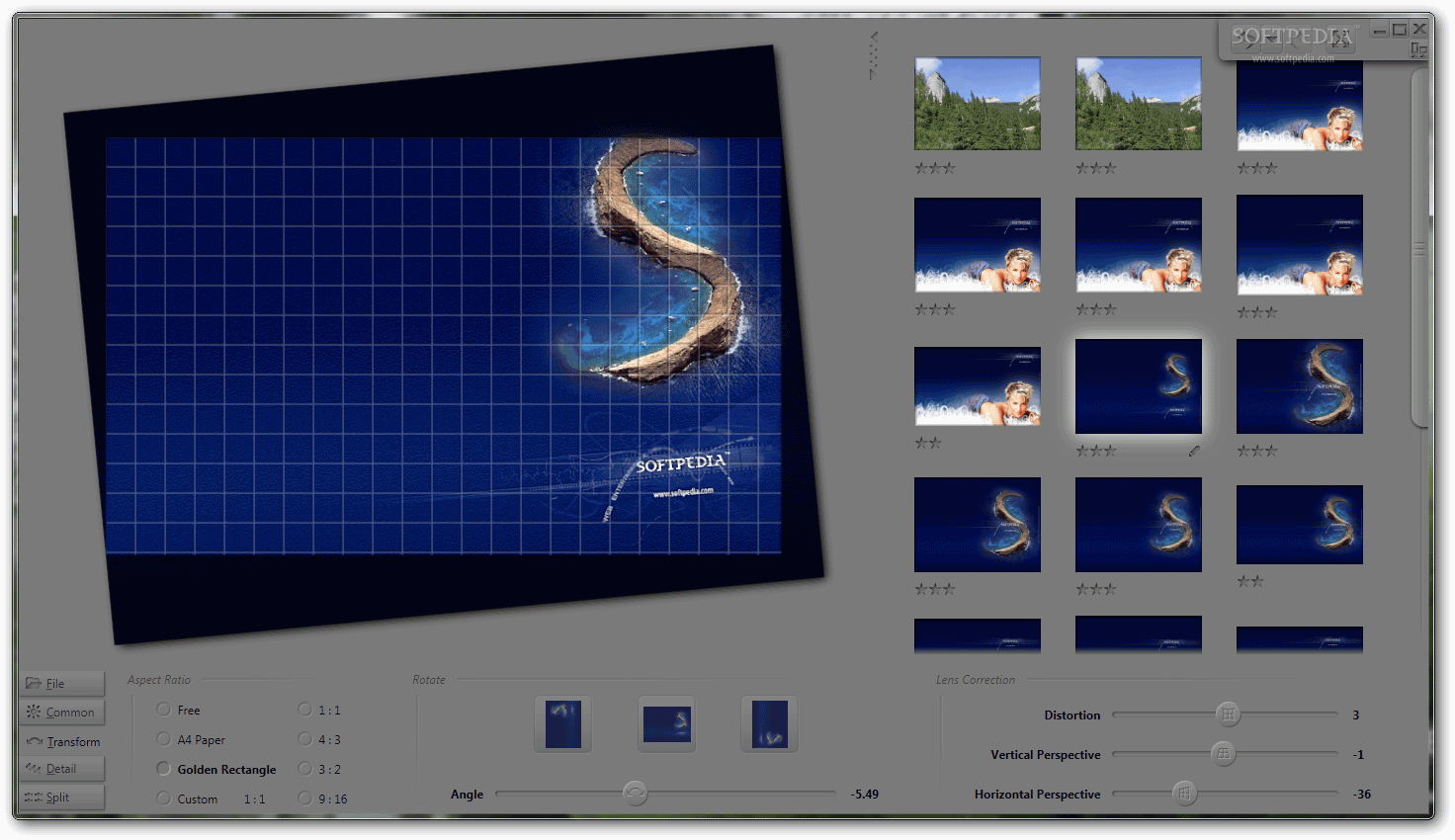This screenshot has width=1455, height=840.
Task: Click the middle landscape rotate preset button
Action: [x=666, y=724]
